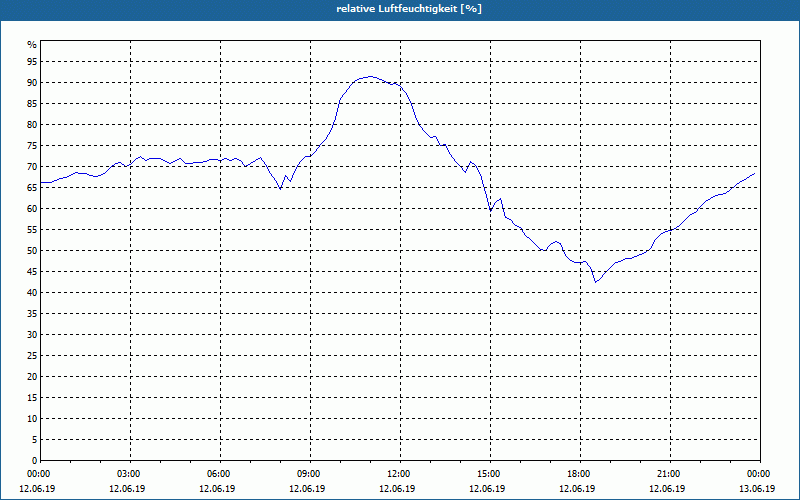
Task: Click the 80 y-axis value
Action: click(x=32, y=124)
